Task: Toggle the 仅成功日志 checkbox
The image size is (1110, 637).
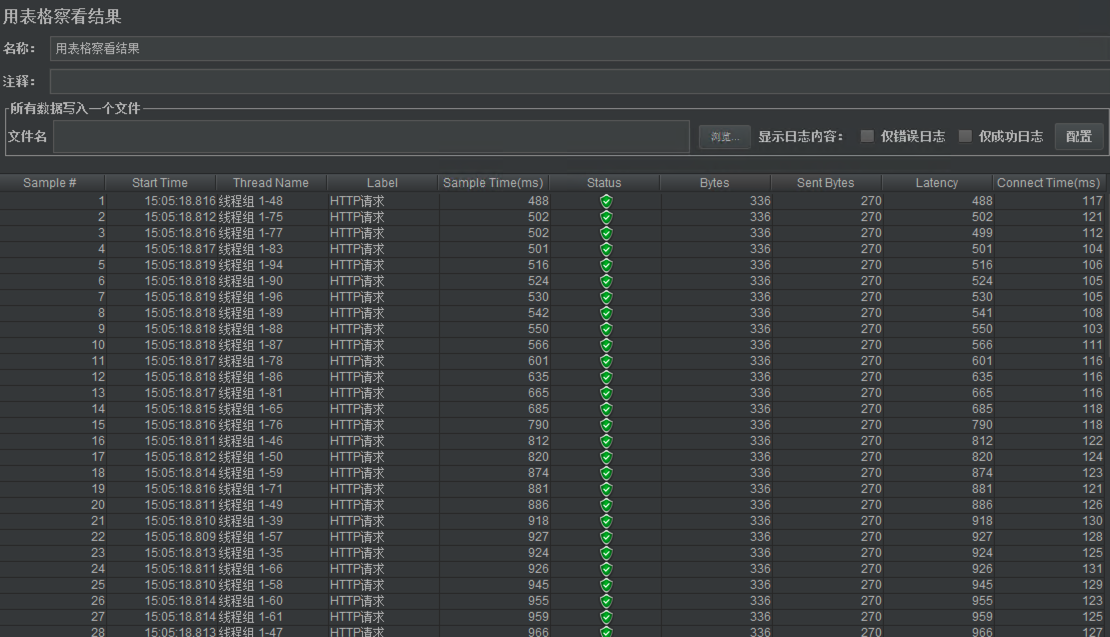Action: pyautogui.click(x=965, y=136)
